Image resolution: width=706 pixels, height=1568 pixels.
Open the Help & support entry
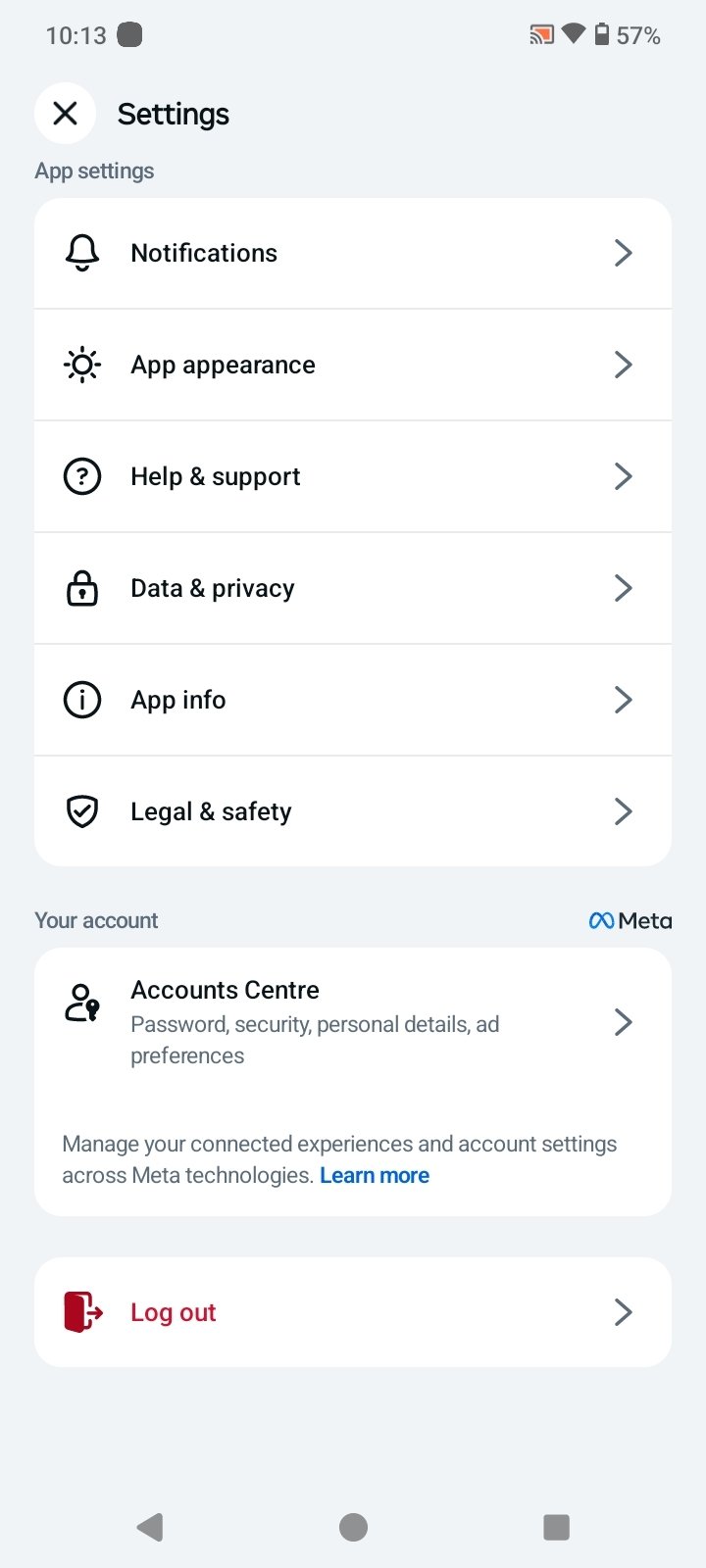[x=216, y=476]
